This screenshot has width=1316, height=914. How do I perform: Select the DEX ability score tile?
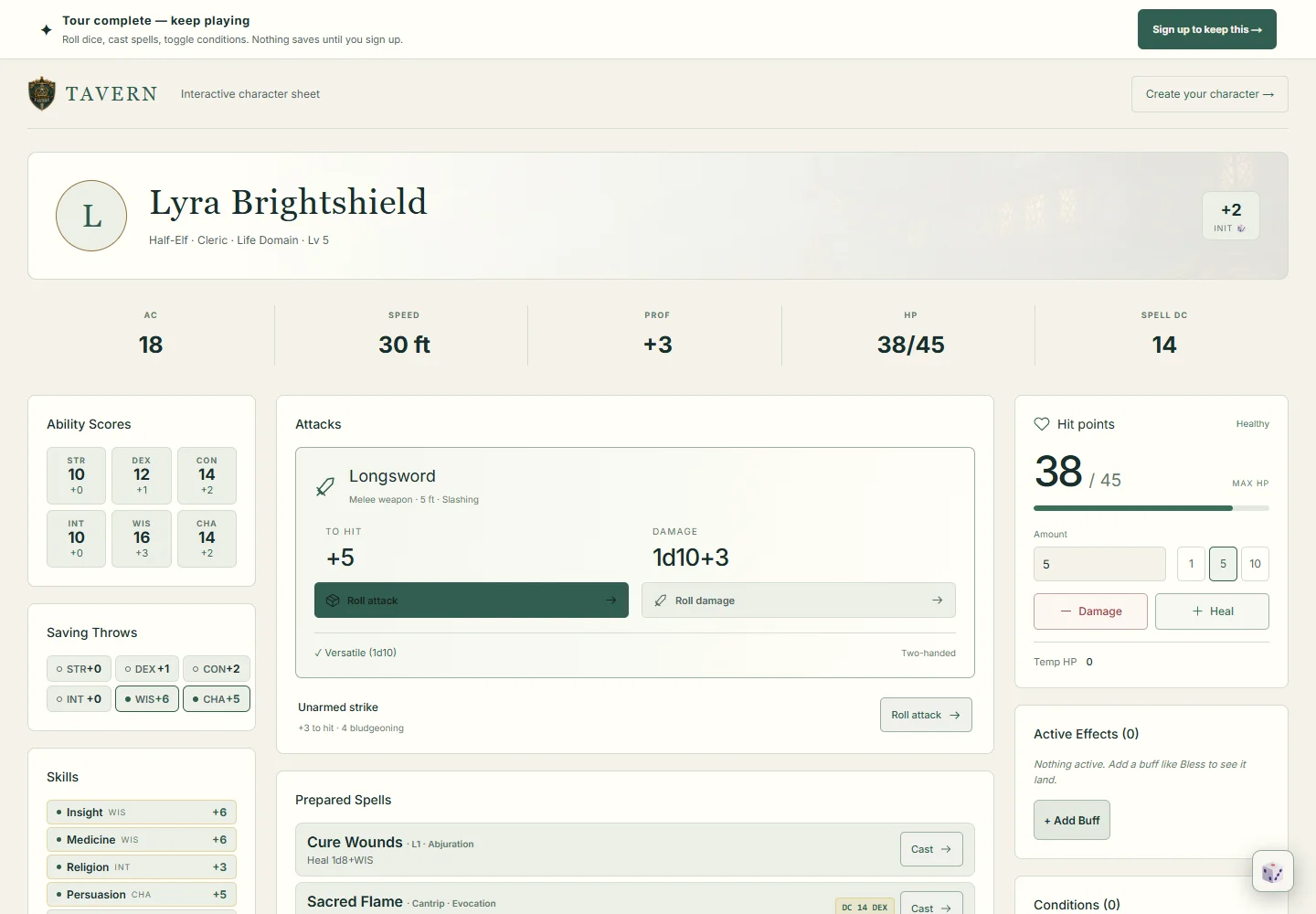142,475
